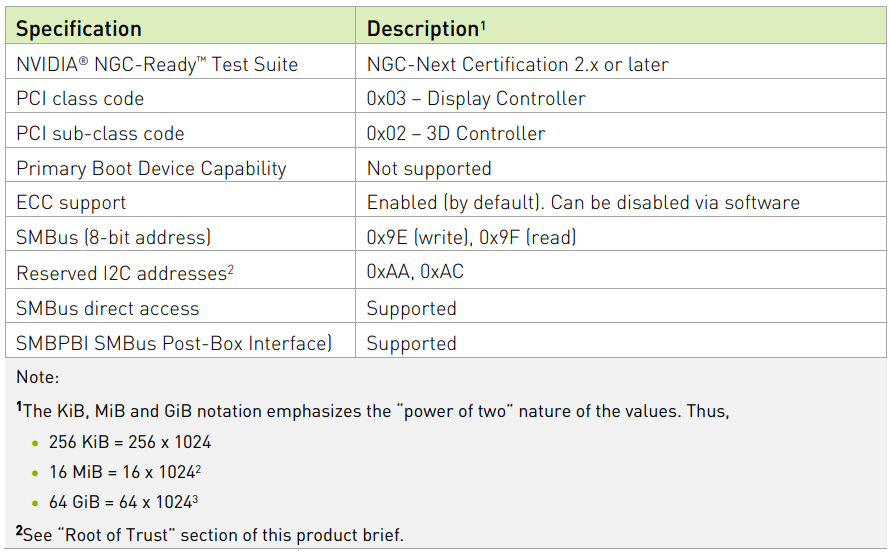Select the SMBPBI SMBus Post-Box Interface cell
The width and height of the screenshot is (891, 556).
[x=180, y=341]
